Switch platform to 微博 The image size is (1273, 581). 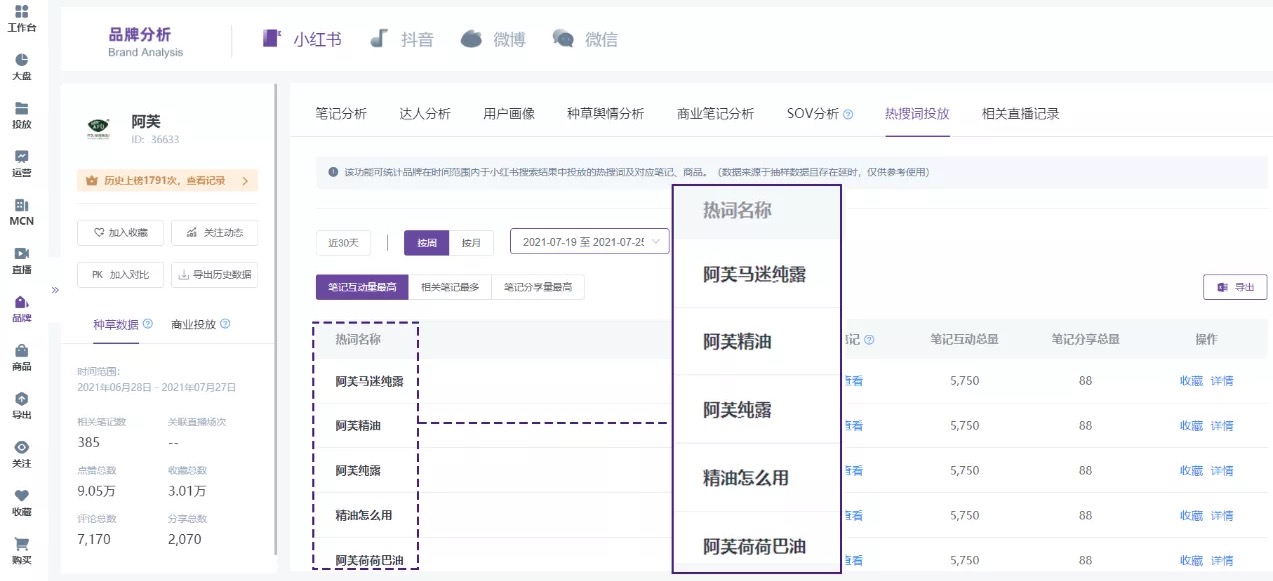(x=493, y=39)
